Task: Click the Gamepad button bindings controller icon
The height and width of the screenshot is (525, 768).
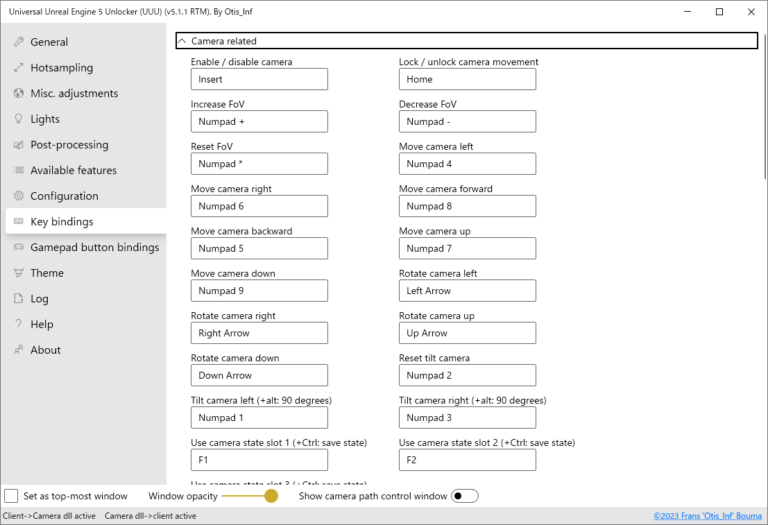Action: click(18, 247)
